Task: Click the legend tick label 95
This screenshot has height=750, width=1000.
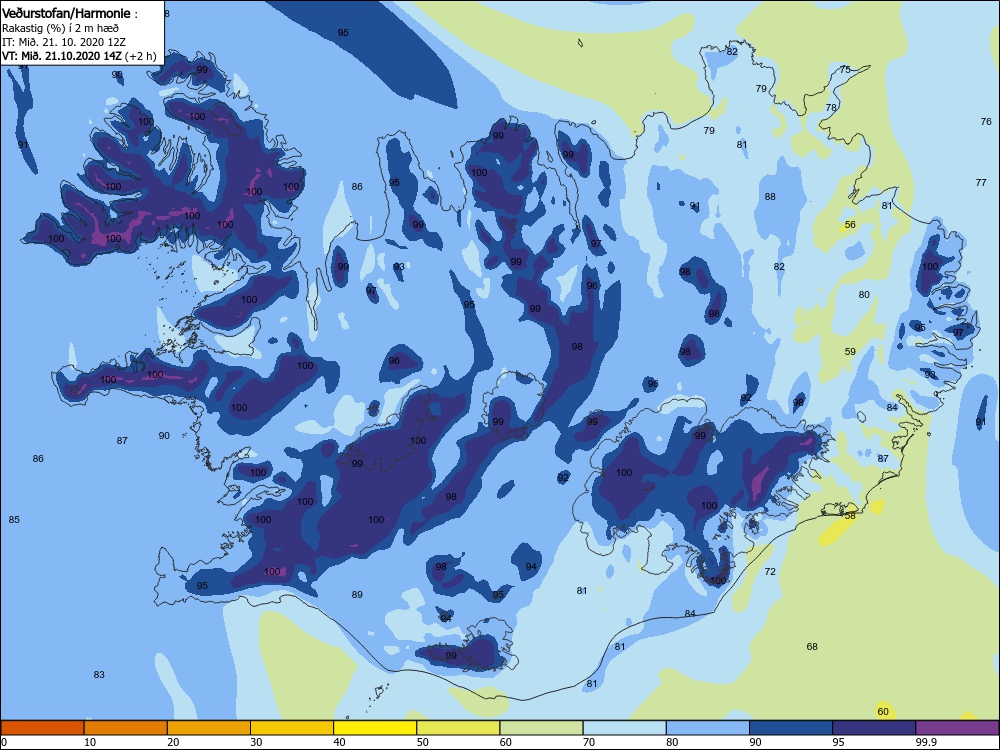Action: click(x=838, y=742)
